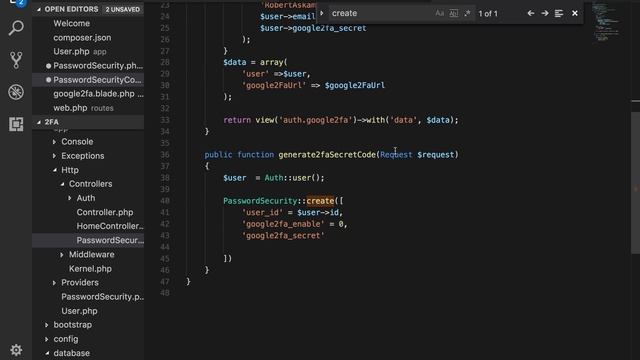640x360 pixels.
Task: Click the '2 UNSAVED' label
Action: click(122, 9)
